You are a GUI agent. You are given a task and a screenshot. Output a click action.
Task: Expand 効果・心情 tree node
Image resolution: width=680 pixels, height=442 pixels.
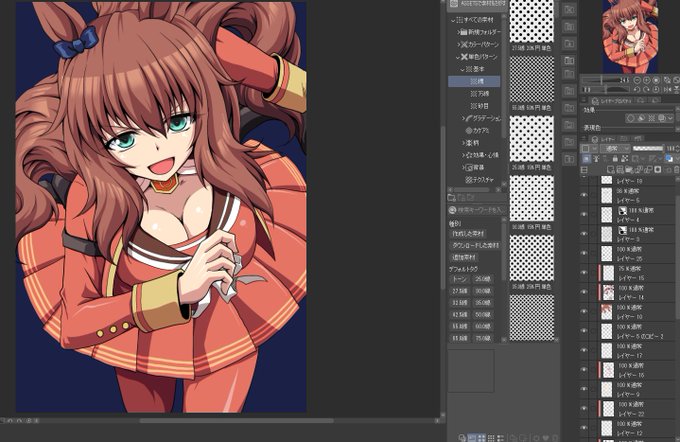(x=463, y=155)
